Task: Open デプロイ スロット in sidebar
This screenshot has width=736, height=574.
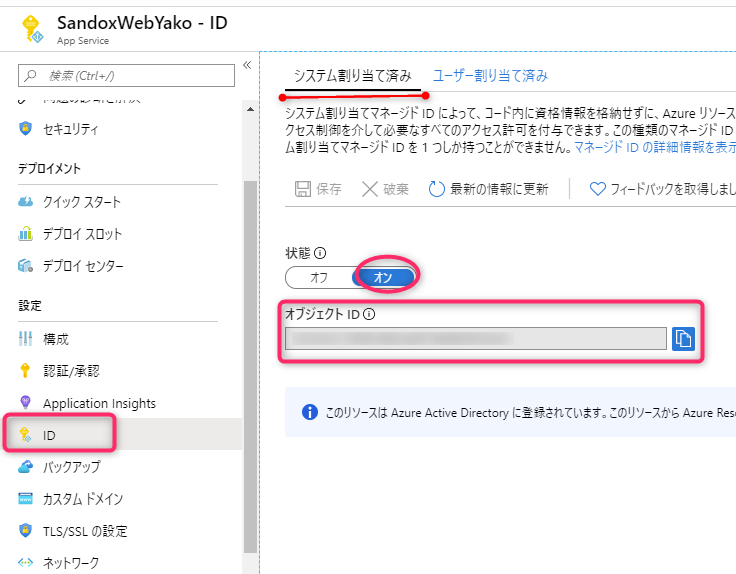Action: pos(82,234)
